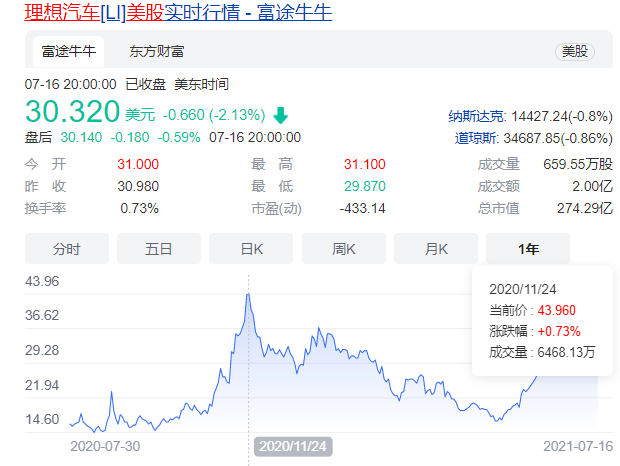Screen dimensions: 620x466
Task: Click the 2020-07-30 start date label
Action: tap(105, 446)
